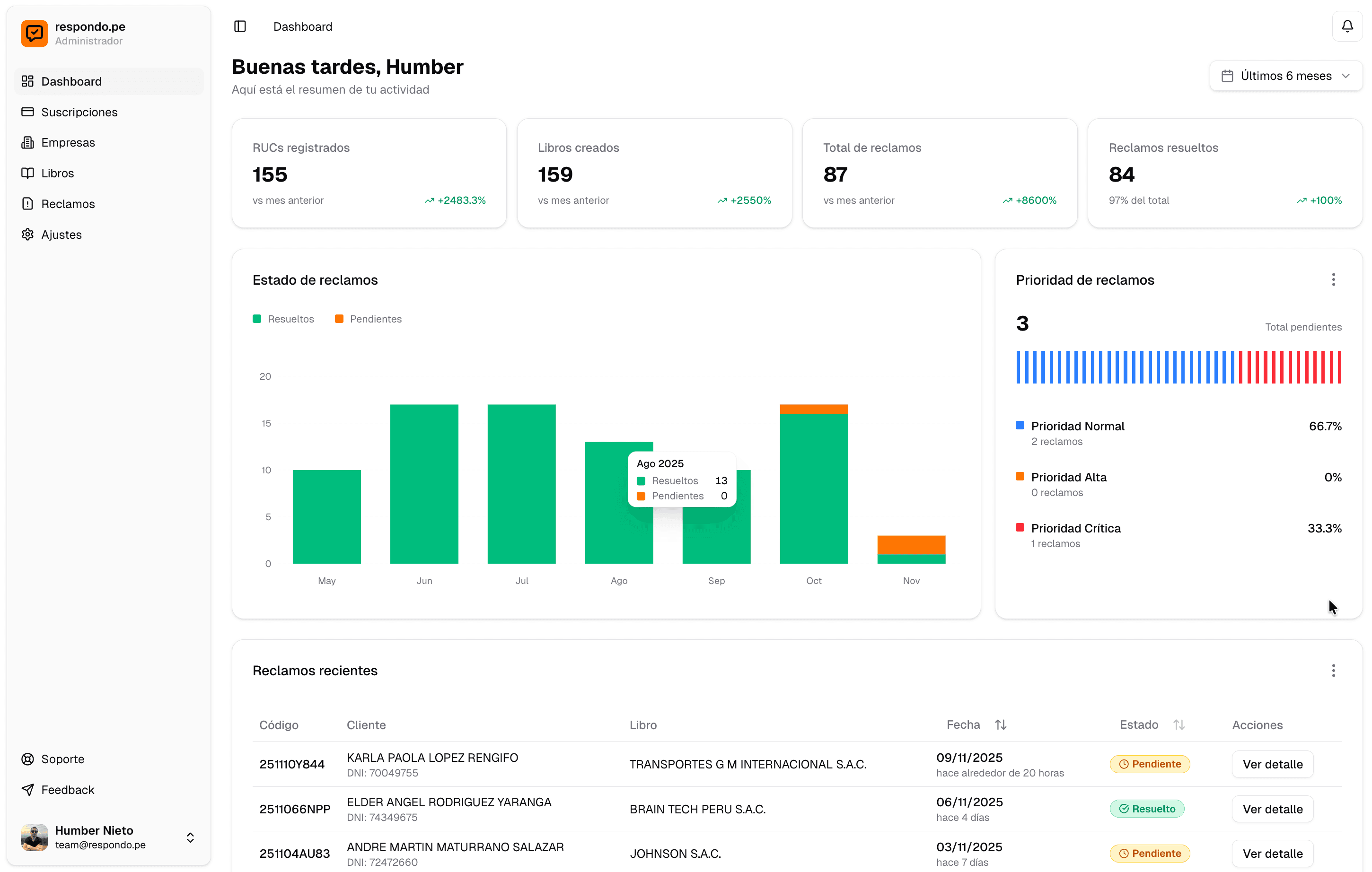Open notifications bell icon
This screenshot has height=872, width=1372.
coord(1347,26)
